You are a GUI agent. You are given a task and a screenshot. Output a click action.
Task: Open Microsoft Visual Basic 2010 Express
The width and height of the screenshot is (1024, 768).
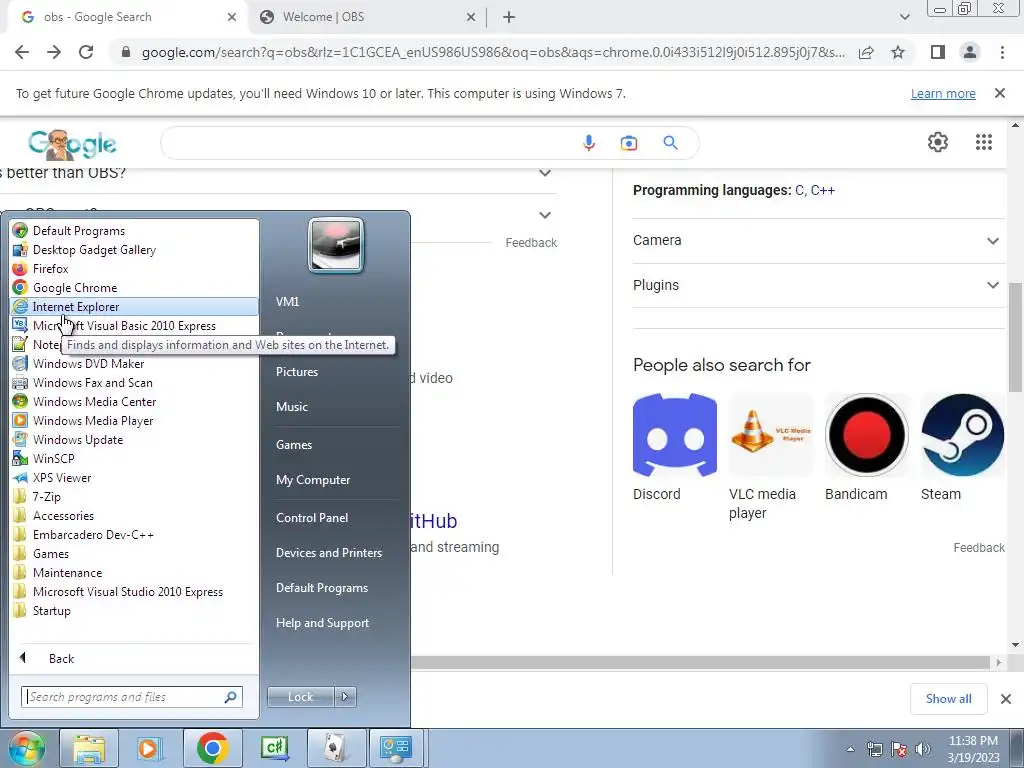pos(134,325)
